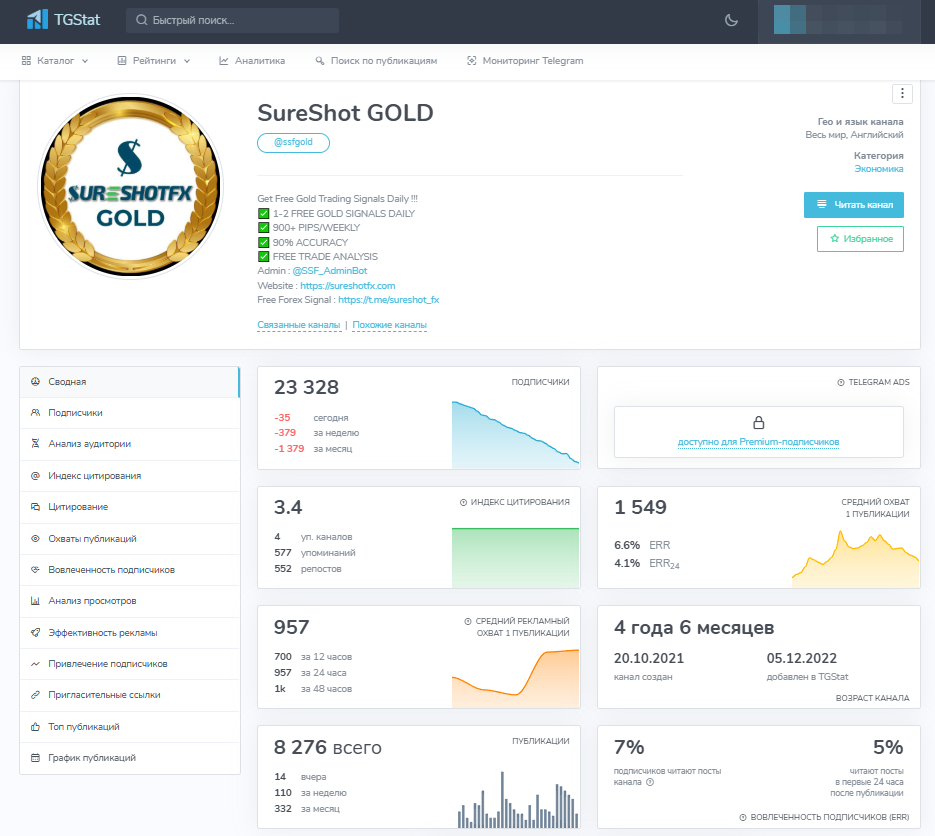Screen dimensions: 935x836
Task: Click the Пригласительные ссылки link icon
Action: coord(36,695)
